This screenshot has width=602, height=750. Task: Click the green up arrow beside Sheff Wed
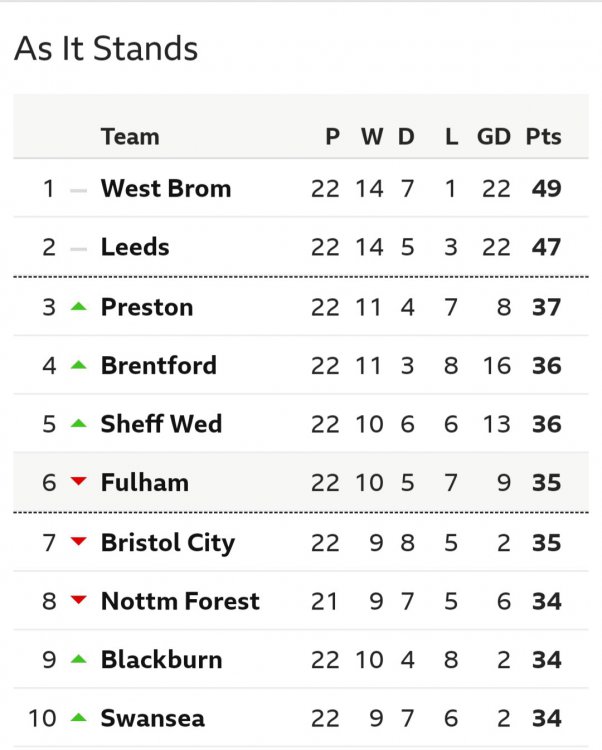(x=79, y=424)
